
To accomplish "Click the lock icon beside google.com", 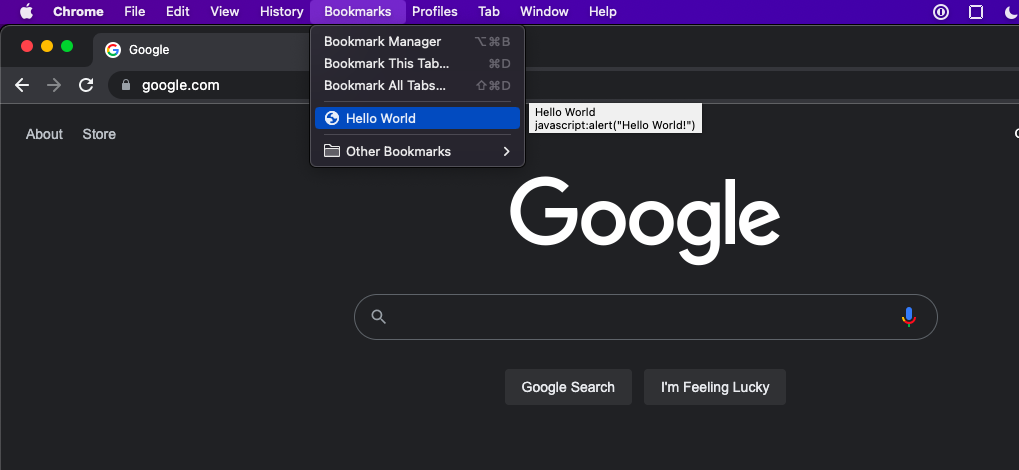I will (125, 85).
